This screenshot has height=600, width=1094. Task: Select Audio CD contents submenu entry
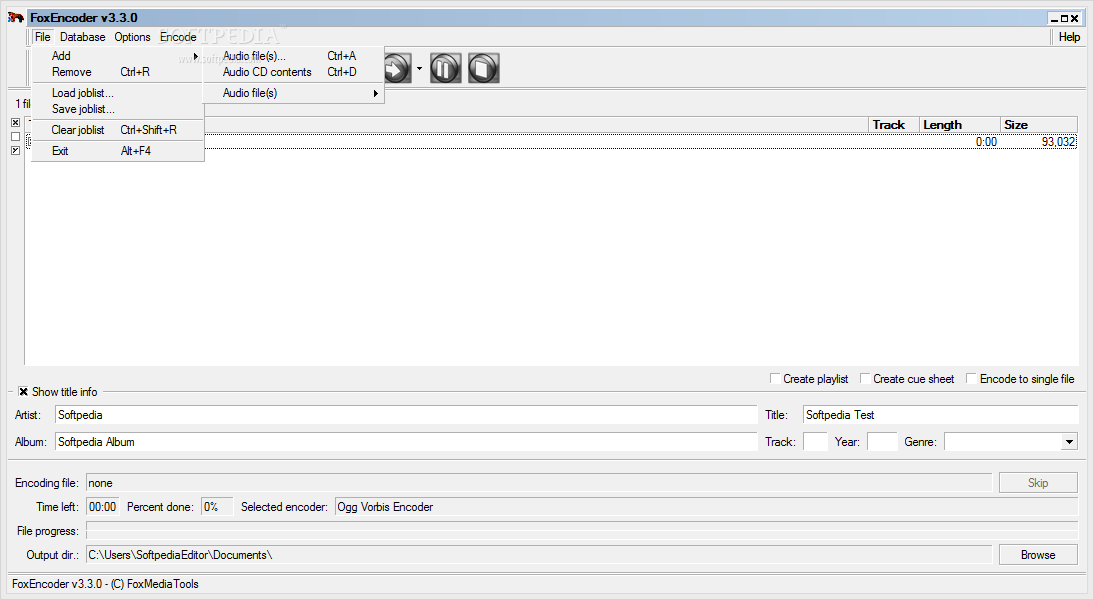tap(293, 72)
